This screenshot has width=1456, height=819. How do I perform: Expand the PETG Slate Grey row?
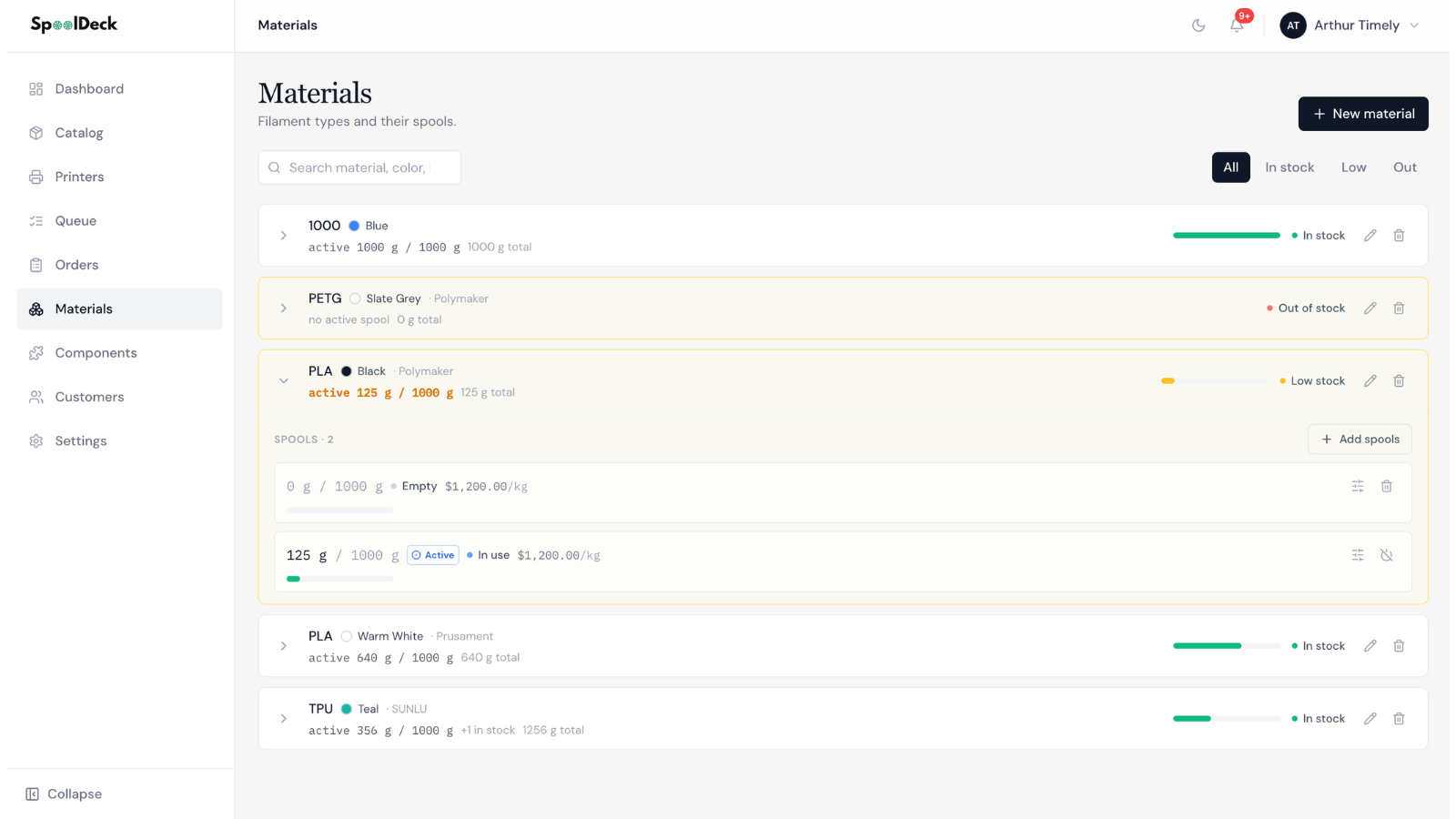(x=284, y=308)
